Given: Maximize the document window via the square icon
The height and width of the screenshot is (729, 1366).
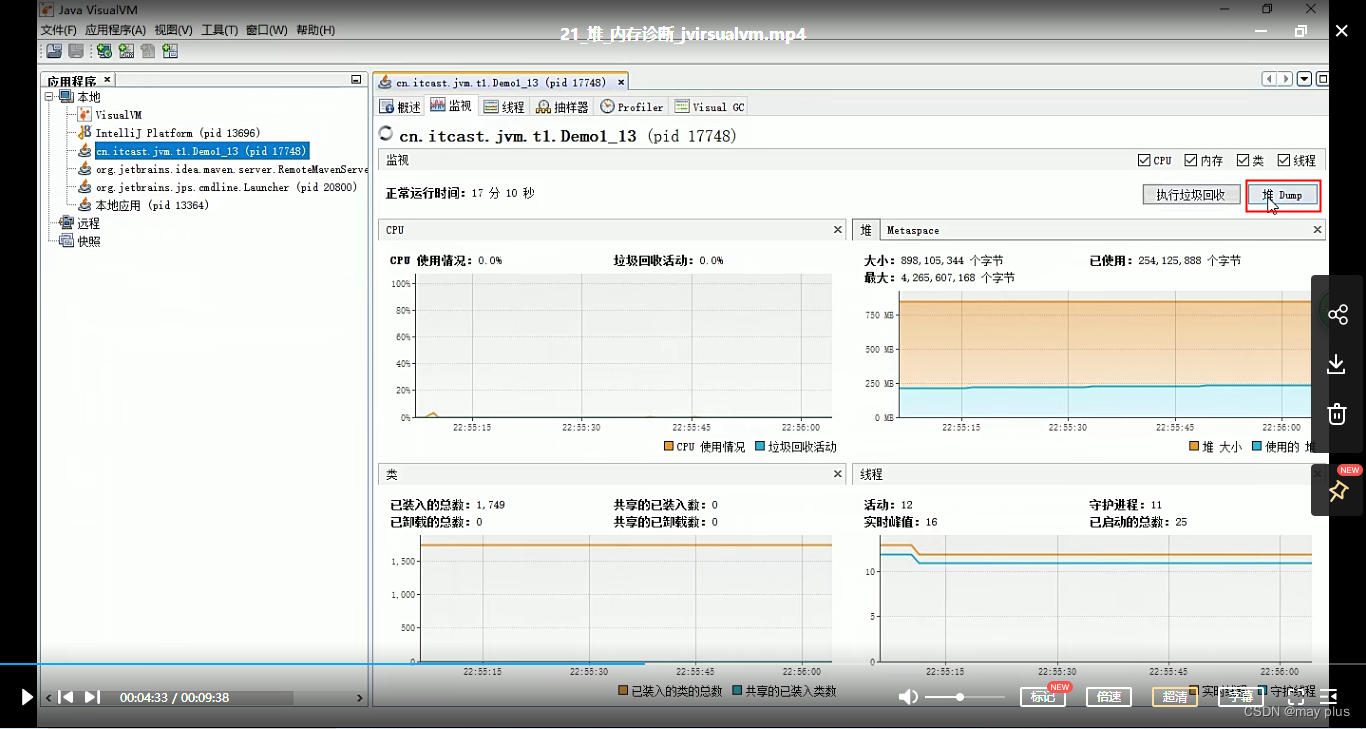Looking at the screenshot, I should click(1322, 79).
